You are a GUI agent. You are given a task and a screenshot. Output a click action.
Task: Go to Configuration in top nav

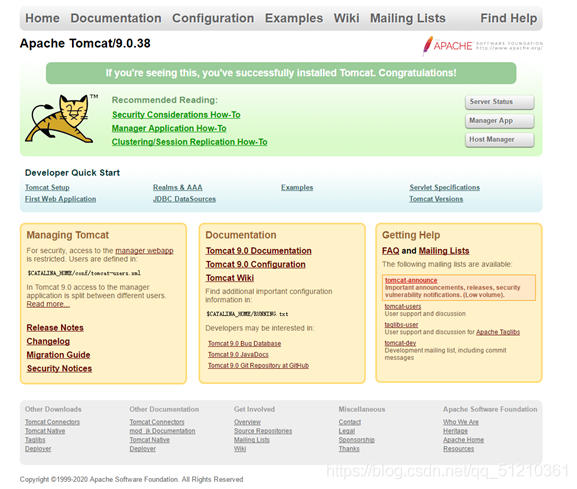[x=213, y=18]
